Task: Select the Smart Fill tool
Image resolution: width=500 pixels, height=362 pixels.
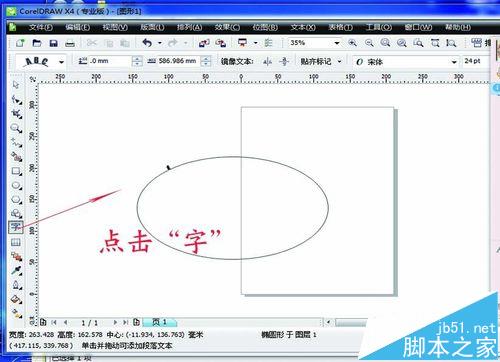Action: [x=16, y=157]
